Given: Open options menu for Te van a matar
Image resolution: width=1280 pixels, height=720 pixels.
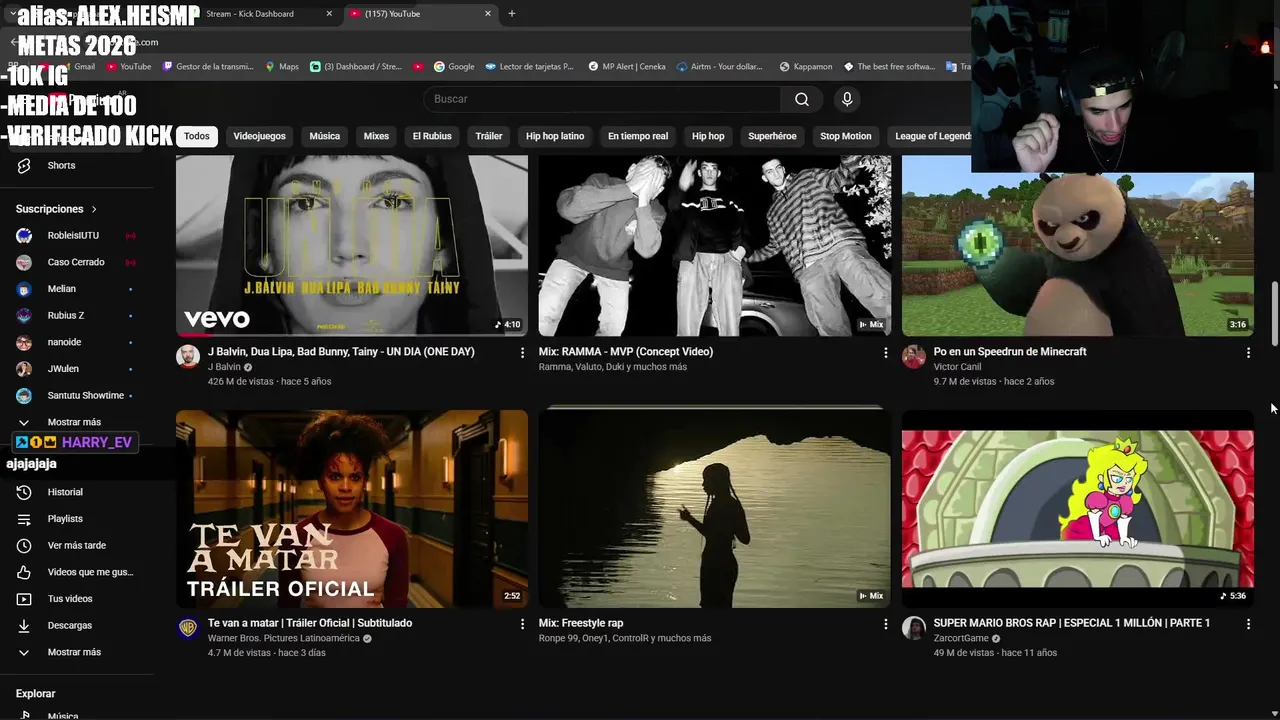Looking at the screenshot, I should (x=522, y=623).
